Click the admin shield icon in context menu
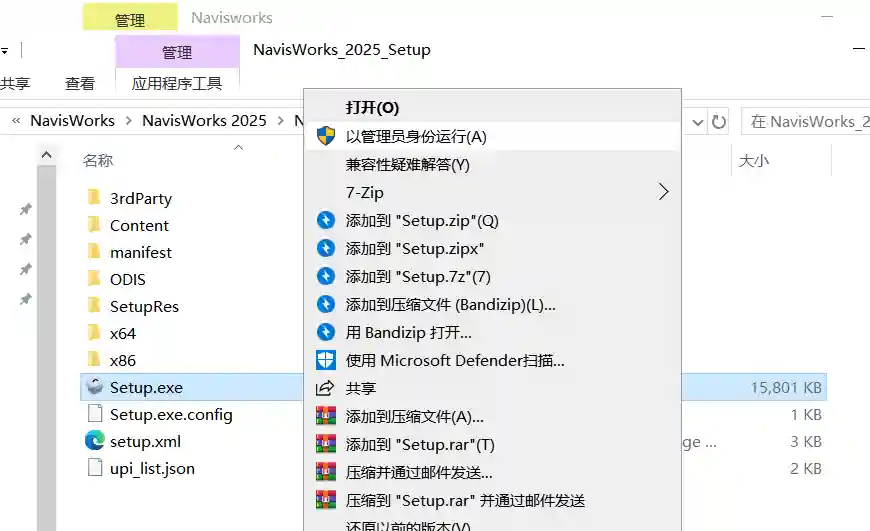The image size is (870, 531). pos(325,136)
